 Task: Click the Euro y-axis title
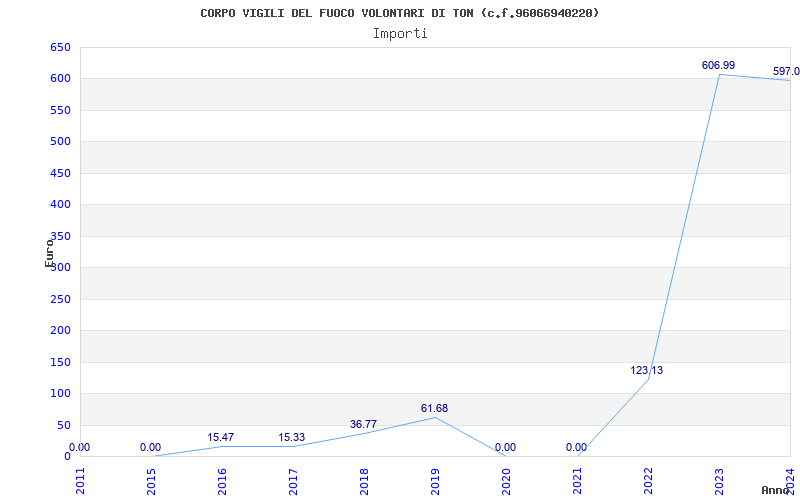click(x=49, y=253)
